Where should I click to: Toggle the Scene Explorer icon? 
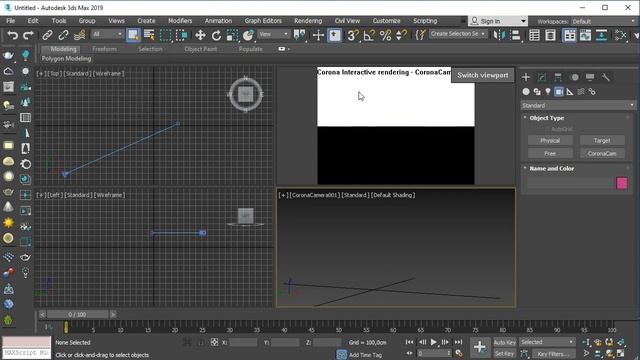click(x=534, y=36)
